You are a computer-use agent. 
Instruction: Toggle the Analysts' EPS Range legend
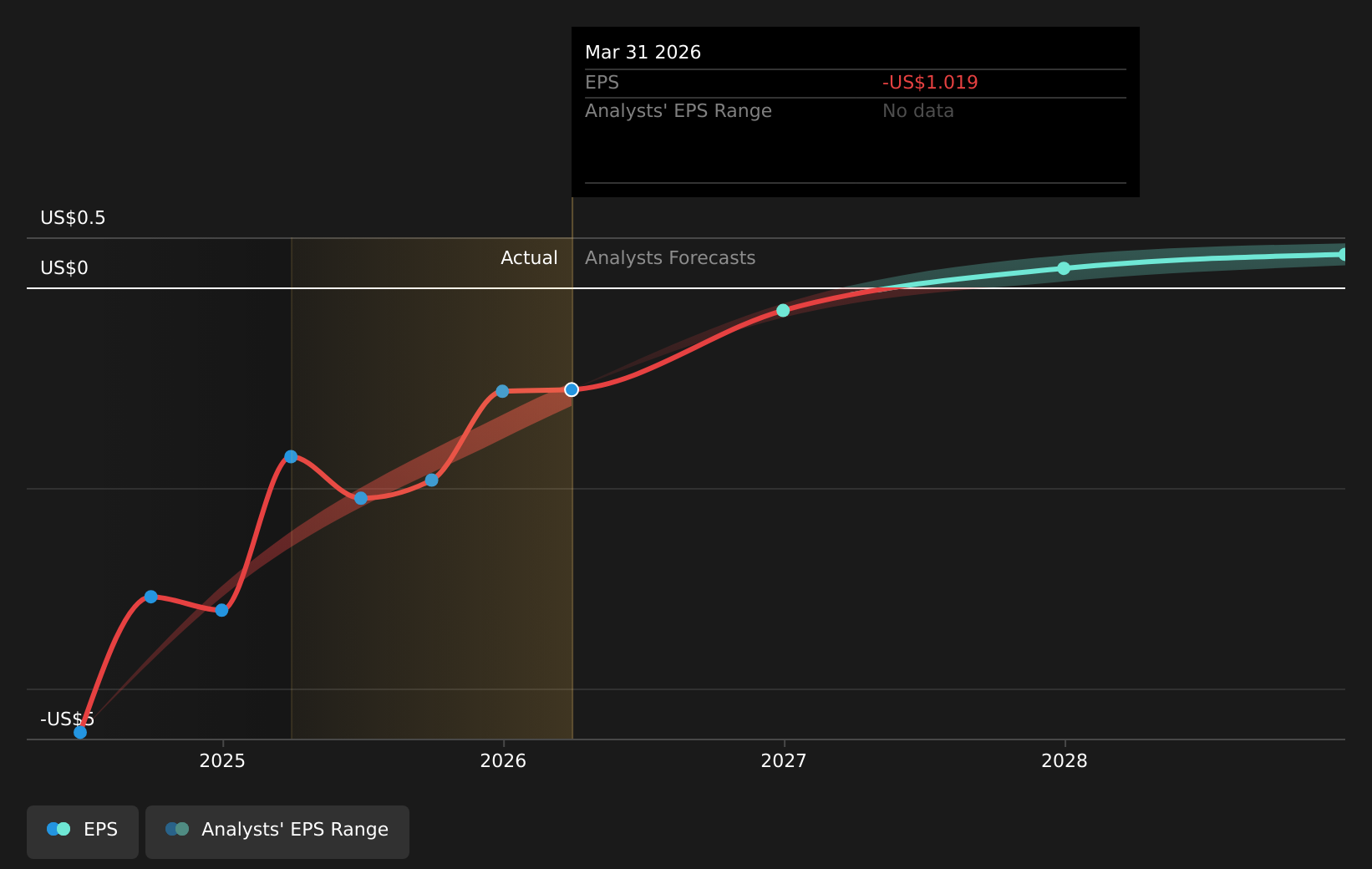coord(277,831)
